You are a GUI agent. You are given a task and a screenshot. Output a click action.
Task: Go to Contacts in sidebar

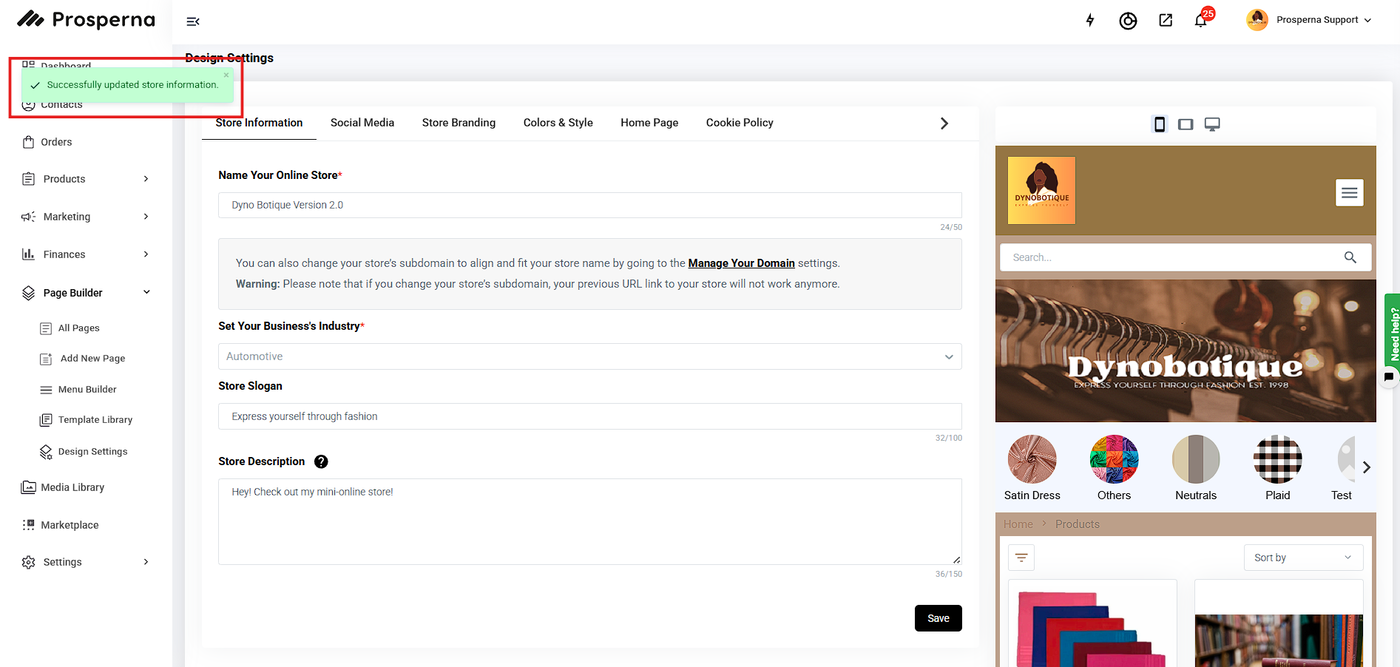[61, 104]
